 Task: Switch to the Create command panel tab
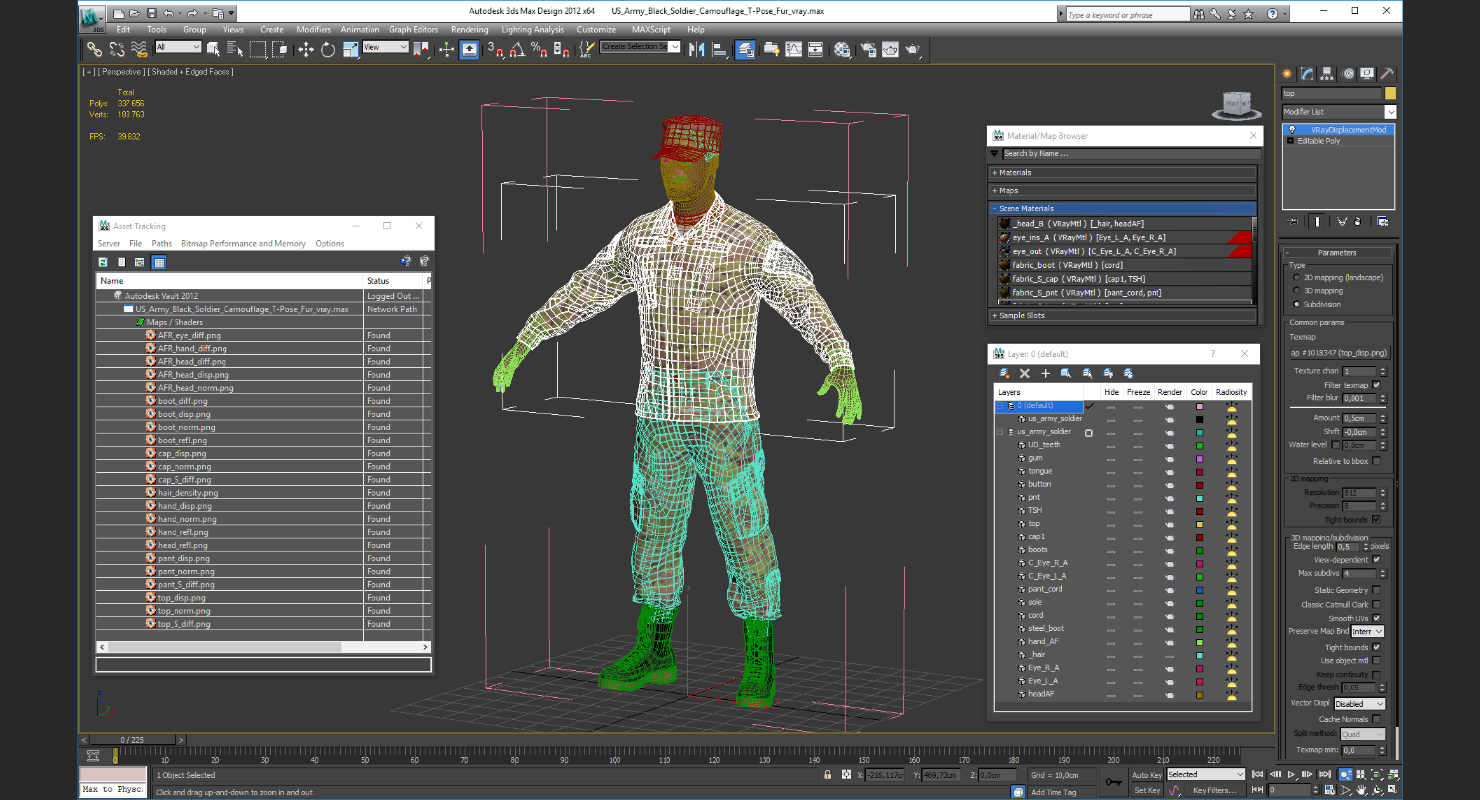point(1288,74)
